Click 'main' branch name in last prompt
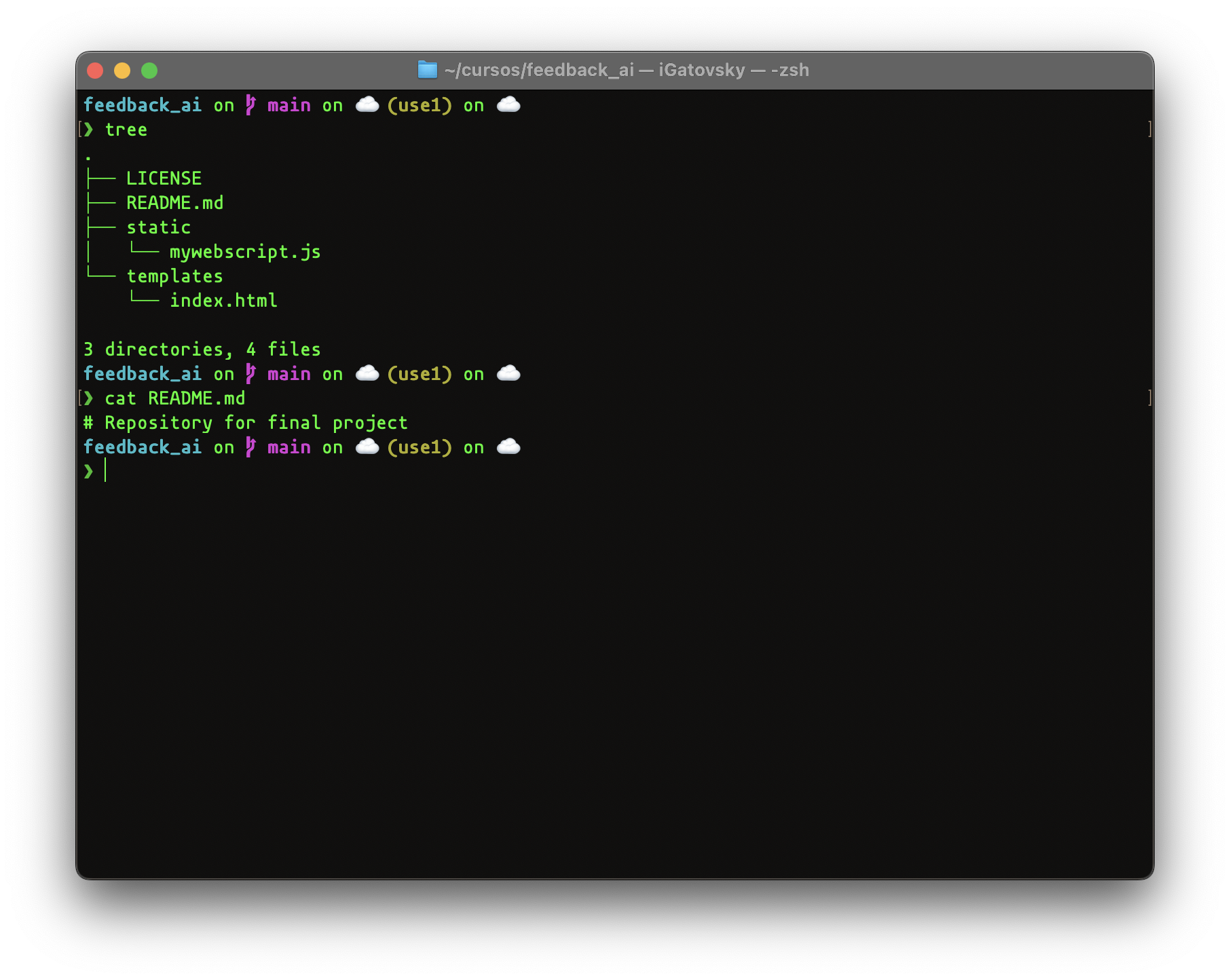The width and height of the screenshot is (1230, 980). [x=289, y=447]
